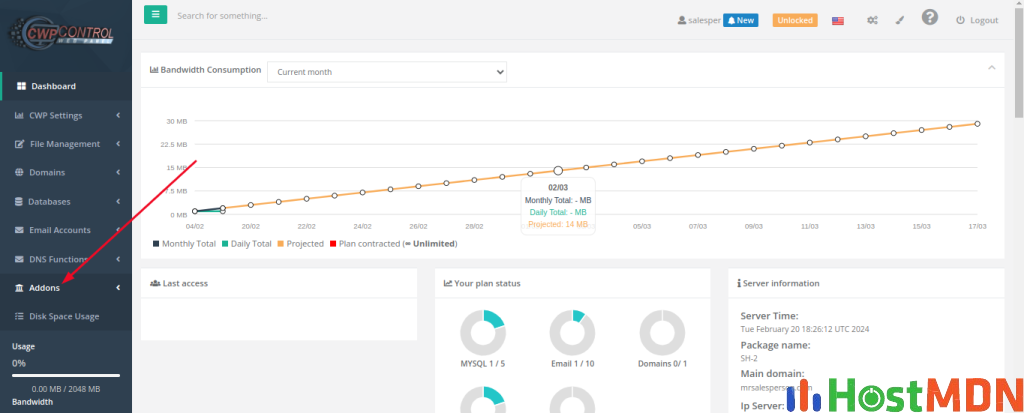Toggle the Projected legend series

click(303, 243)
